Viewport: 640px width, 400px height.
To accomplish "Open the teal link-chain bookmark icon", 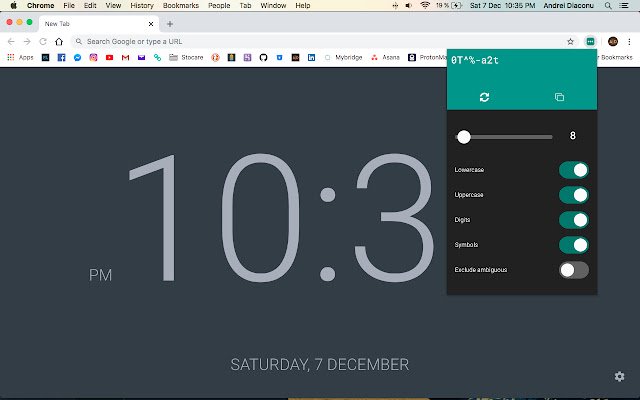I will tap(157, 58).
